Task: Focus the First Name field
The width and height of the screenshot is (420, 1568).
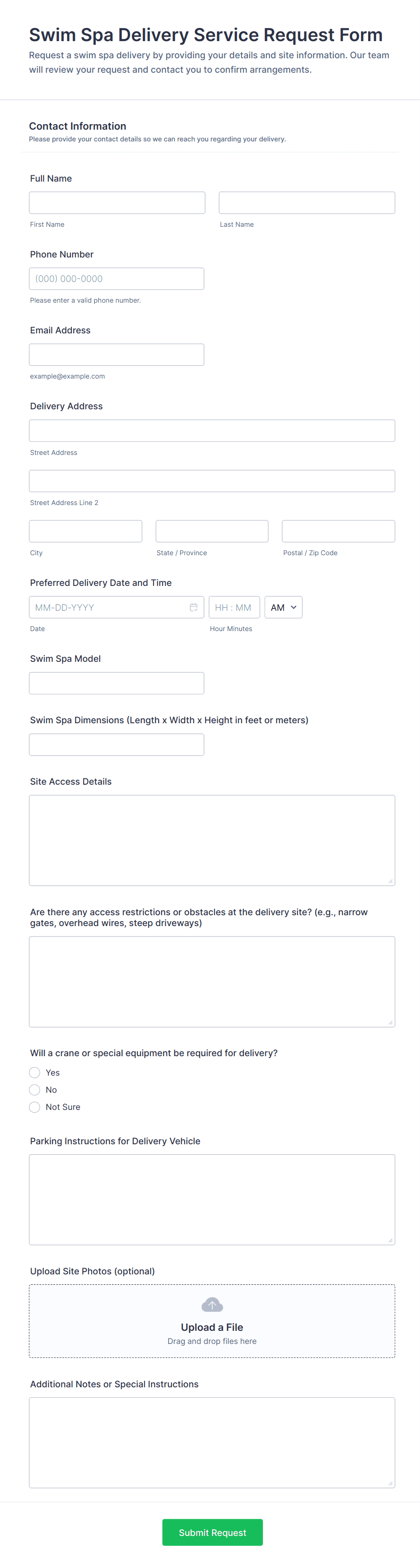Action: point(117,203)
